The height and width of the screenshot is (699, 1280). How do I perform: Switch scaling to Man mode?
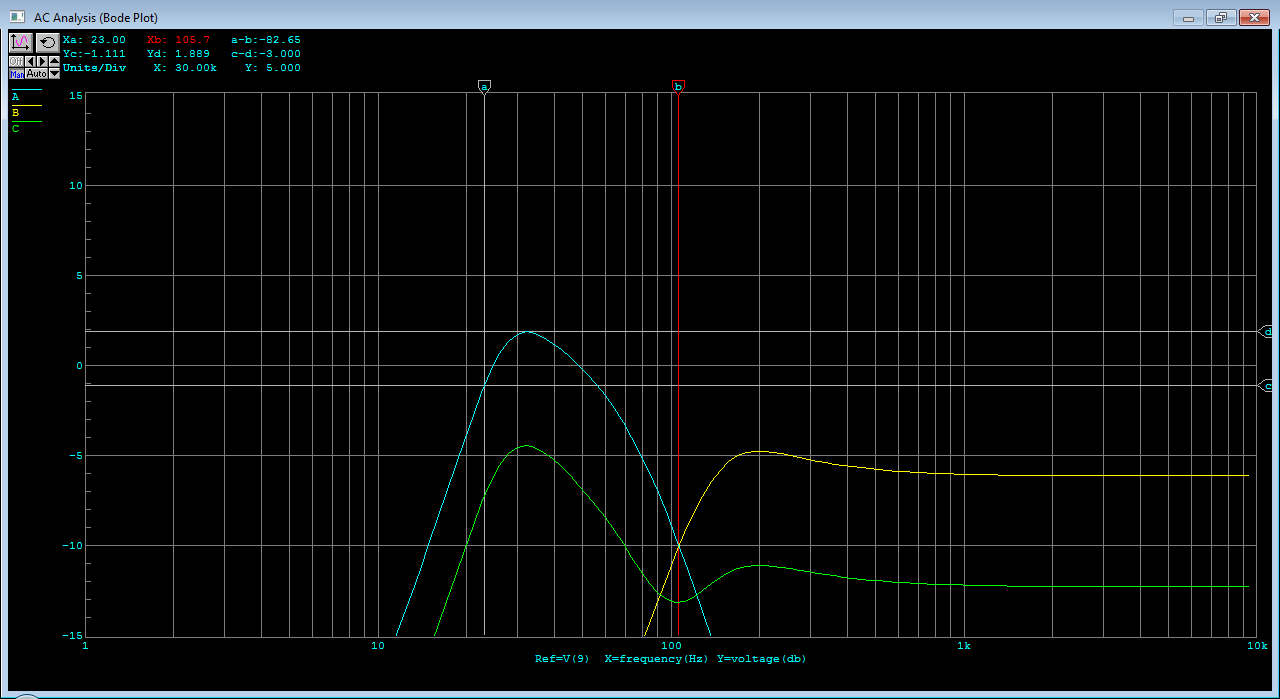[16, 74]
